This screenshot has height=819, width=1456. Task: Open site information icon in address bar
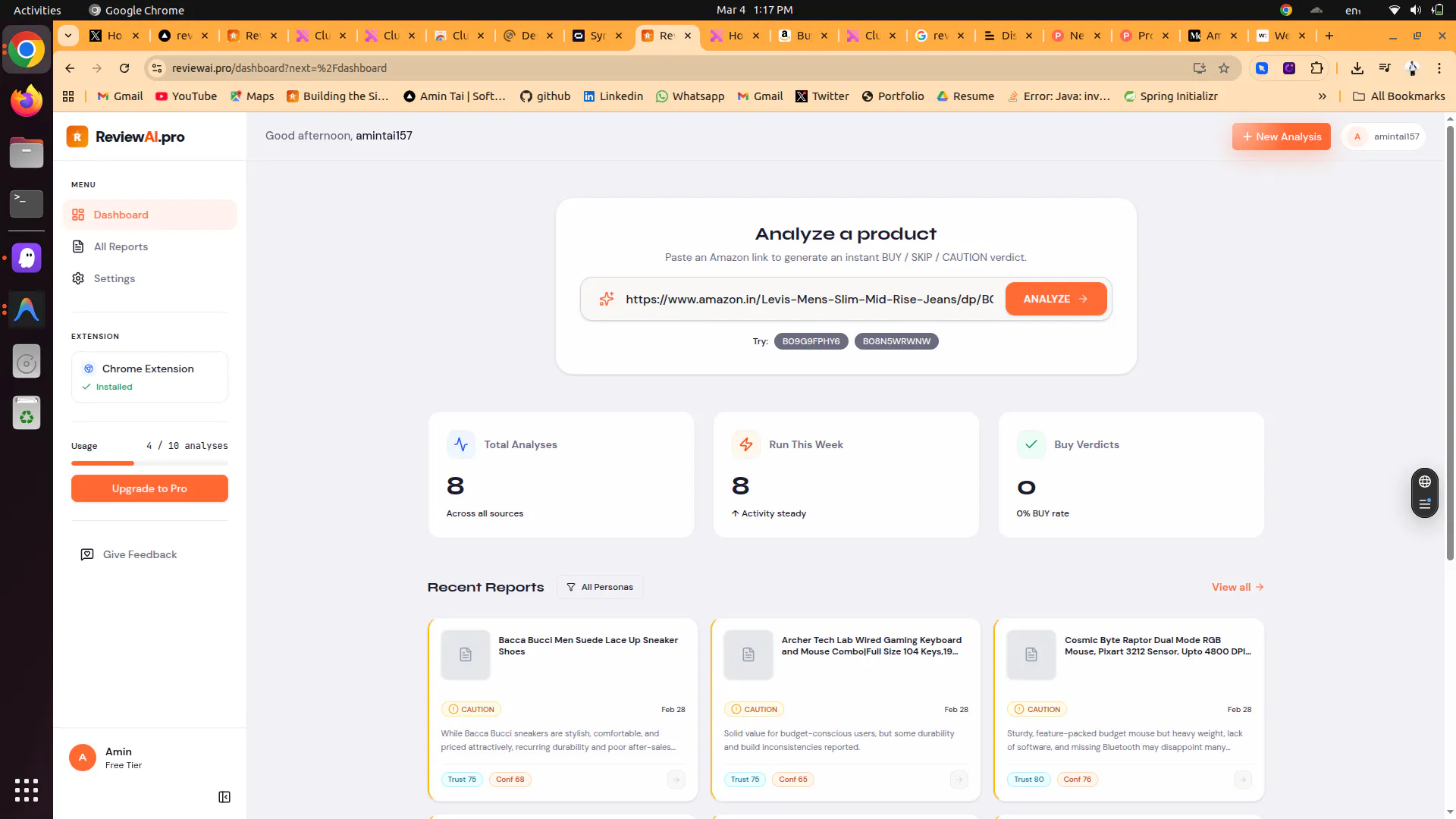click(x=157, y=68)
